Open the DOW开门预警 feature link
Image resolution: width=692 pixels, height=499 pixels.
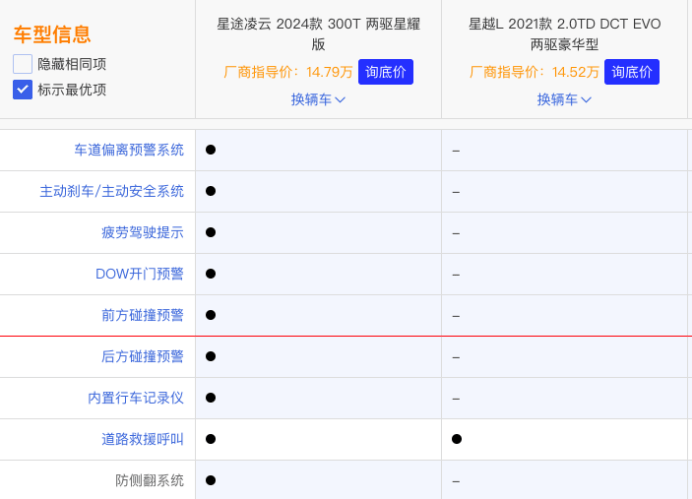click(x=139, y=273)
